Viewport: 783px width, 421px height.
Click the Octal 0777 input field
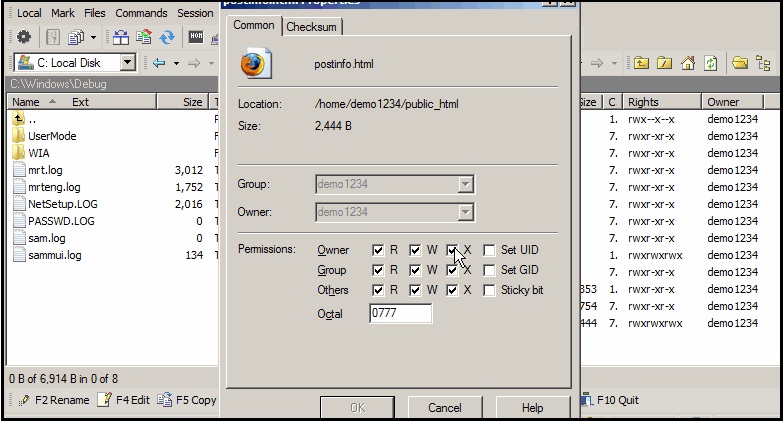point(400,313)
